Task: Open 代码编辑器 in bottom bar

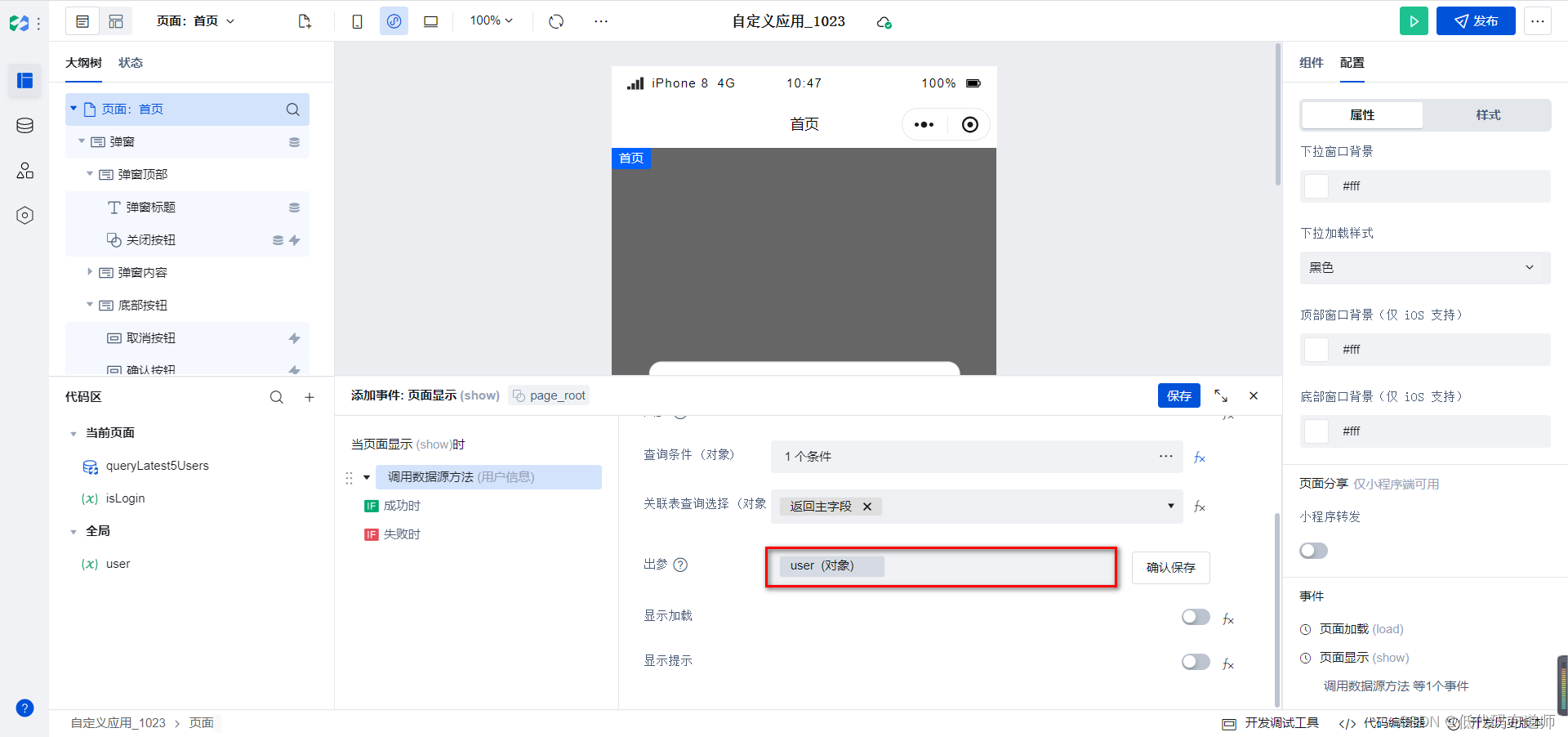Action: (x=1383, y=723)
